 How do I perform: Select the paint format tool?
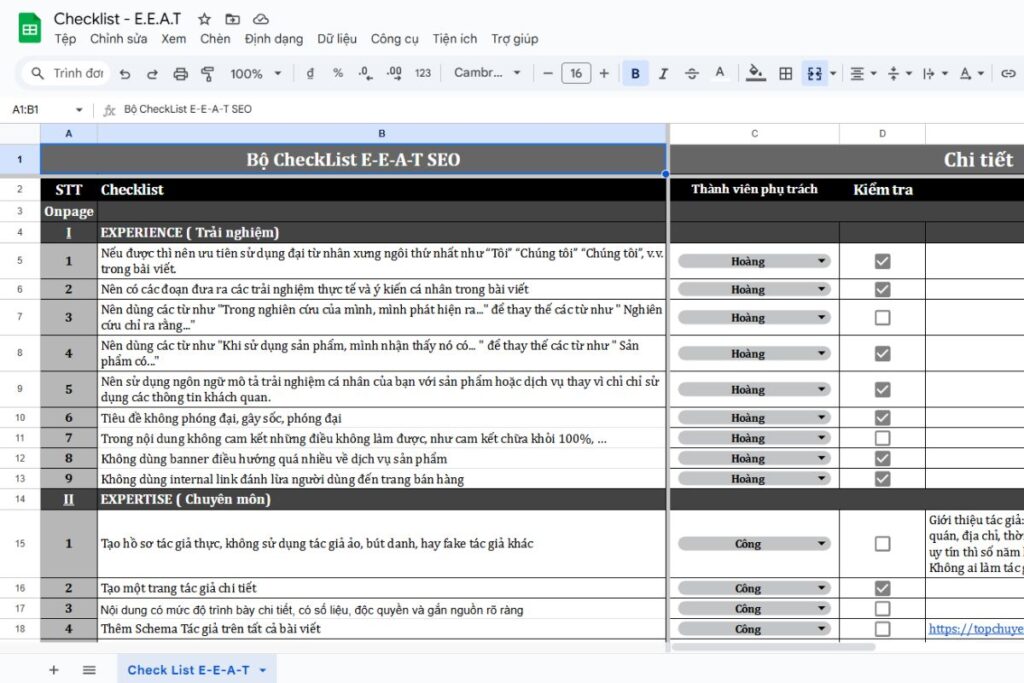(x=208, y=73)
